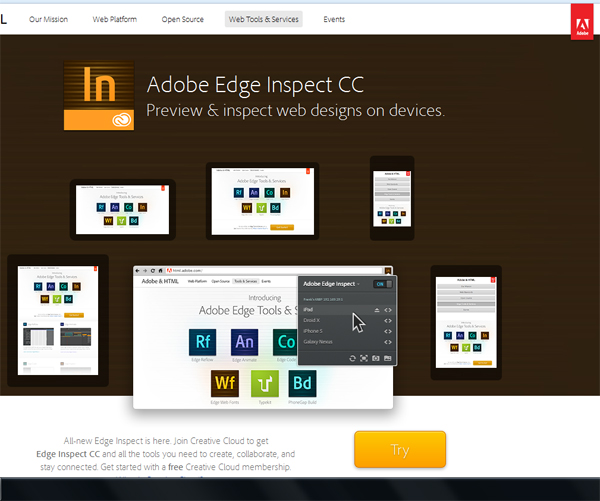Click 'Preview & inspect web designs on devices' subtitle
Screen dimensions: 600x501
point(295,111)
